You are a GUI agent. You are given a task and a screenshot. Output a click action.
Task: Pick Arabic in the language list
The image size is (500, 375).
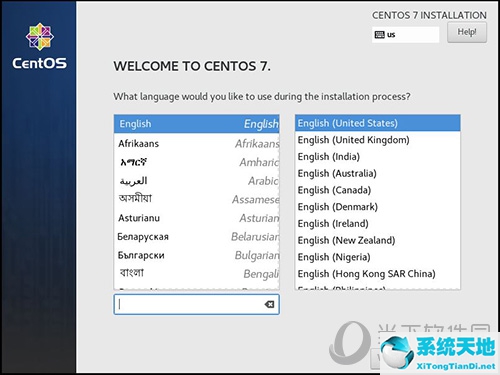pyautogui.click(x=197, y=181)
